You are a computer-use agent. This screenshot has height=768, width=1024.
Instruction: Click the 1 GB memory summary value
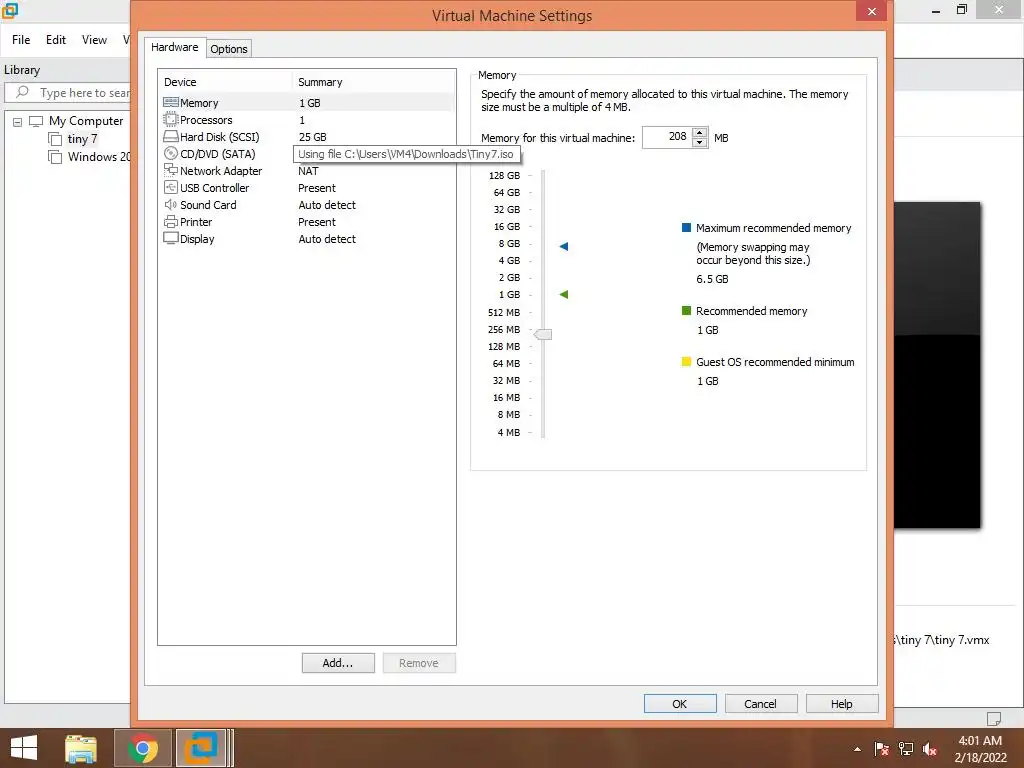[x=310, y=103]
